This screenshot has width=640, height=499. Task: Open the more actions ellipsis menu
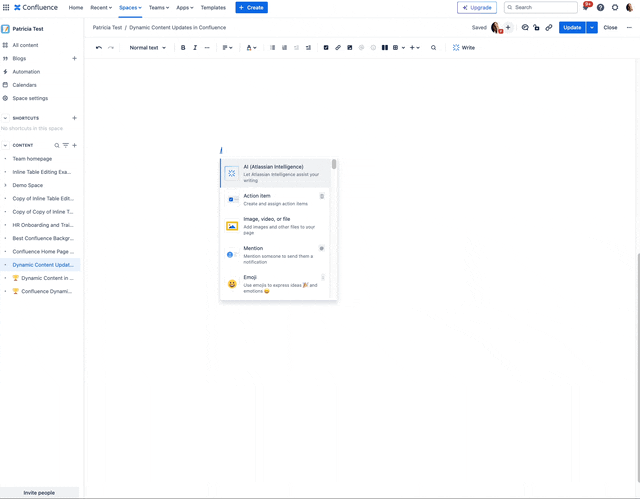pos(629,27)
